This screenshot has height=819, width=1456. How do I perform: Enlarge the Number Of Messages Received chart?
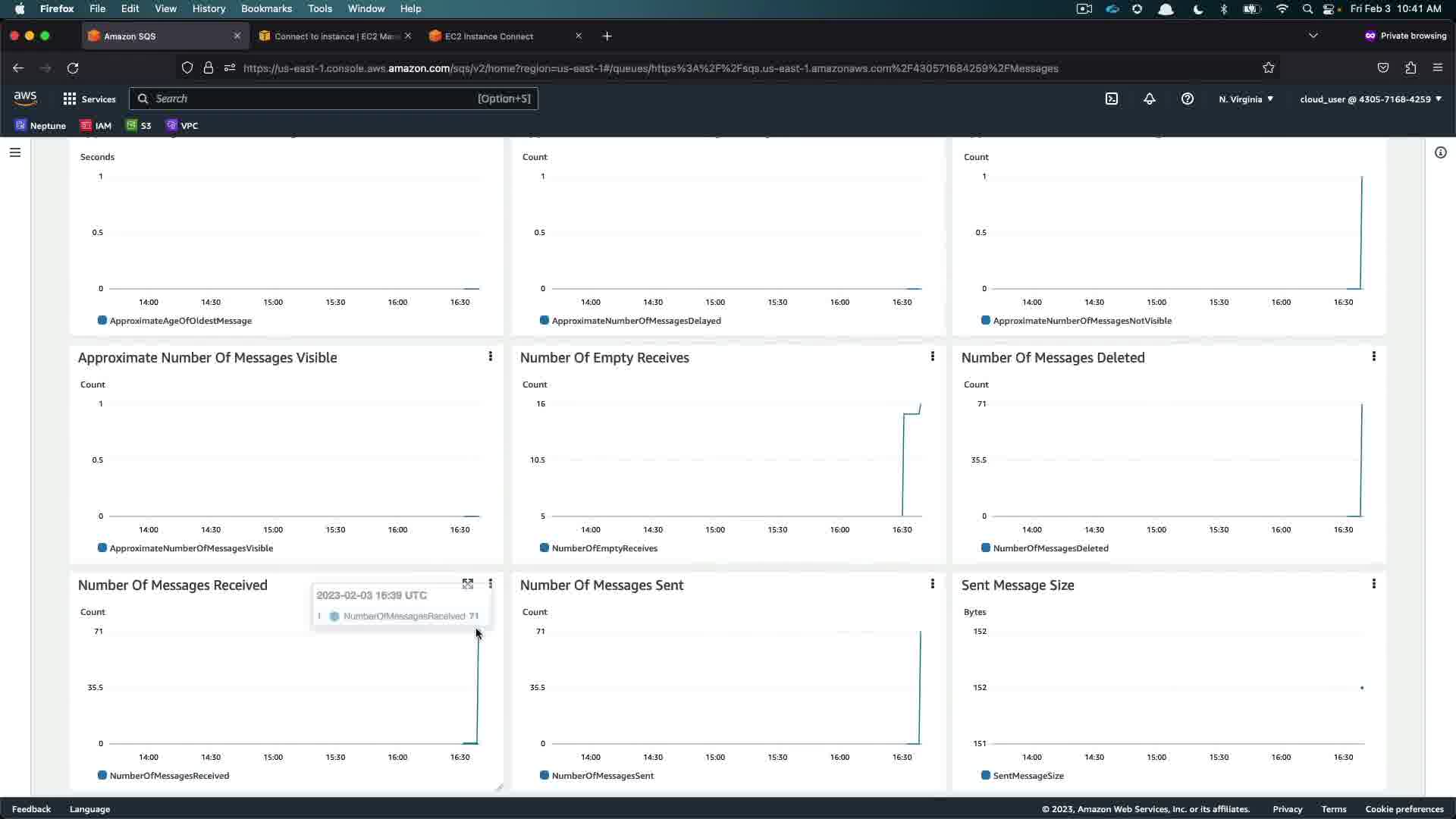point(468,584)
